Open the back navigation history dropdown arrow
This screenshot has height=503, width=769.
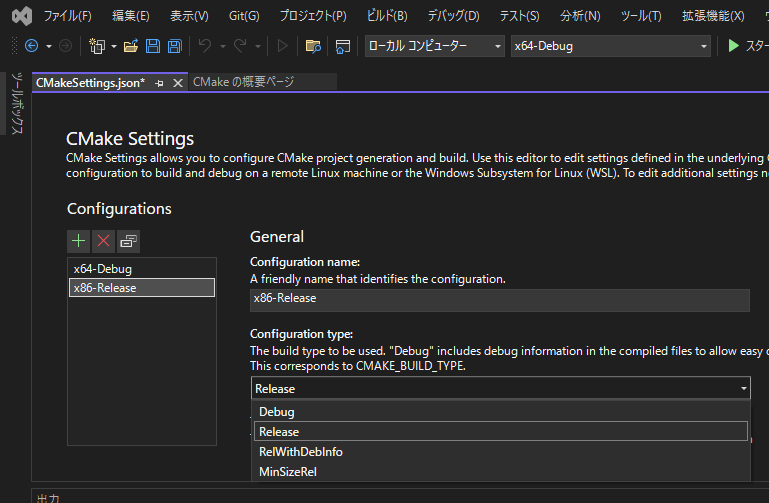coord(49,47)
